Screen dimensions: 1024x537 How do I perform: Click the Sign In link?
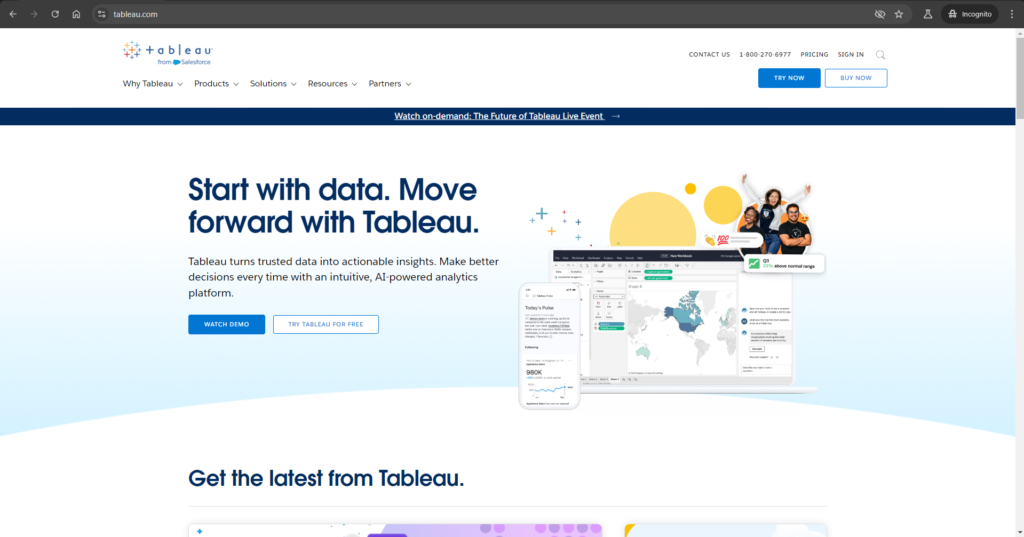(850, 55)
